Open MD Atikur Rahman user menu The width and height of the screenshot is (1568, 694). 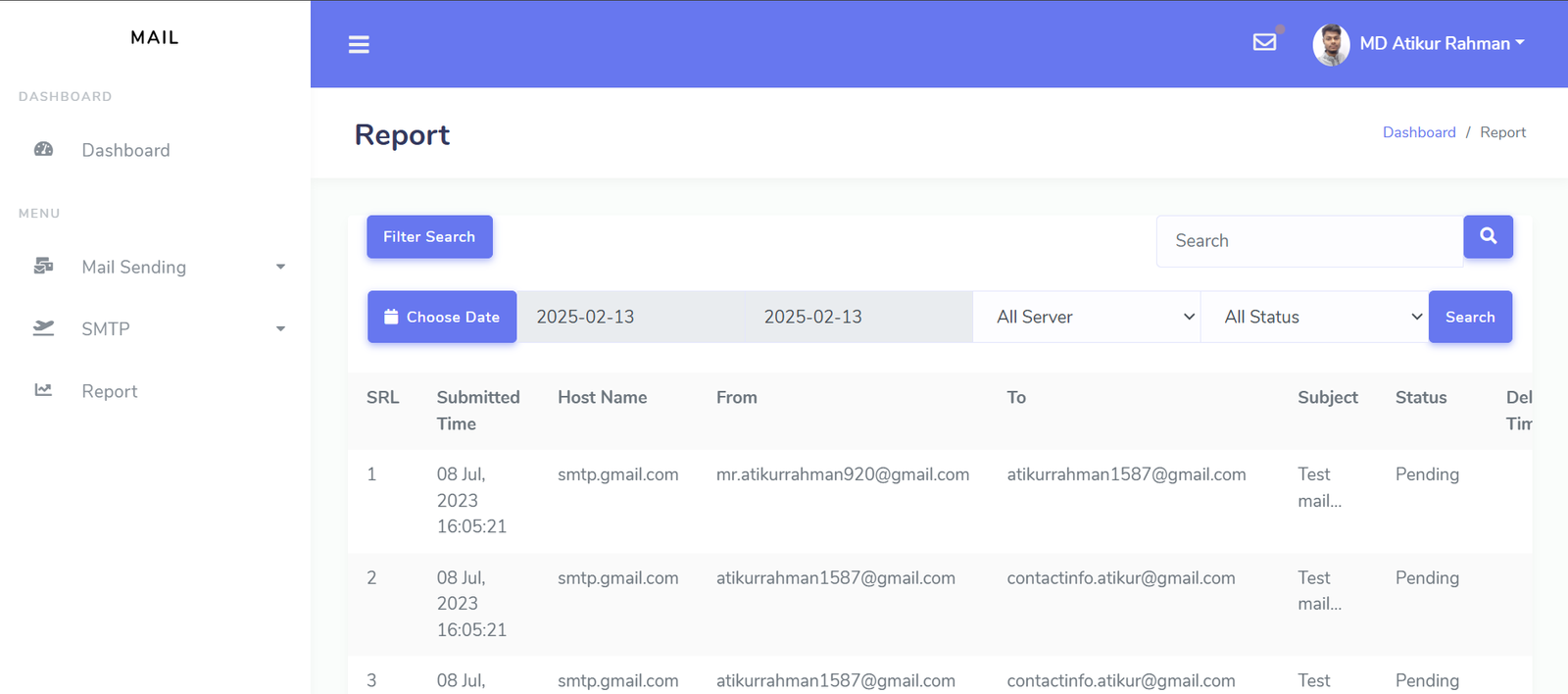coord(1441,43)
